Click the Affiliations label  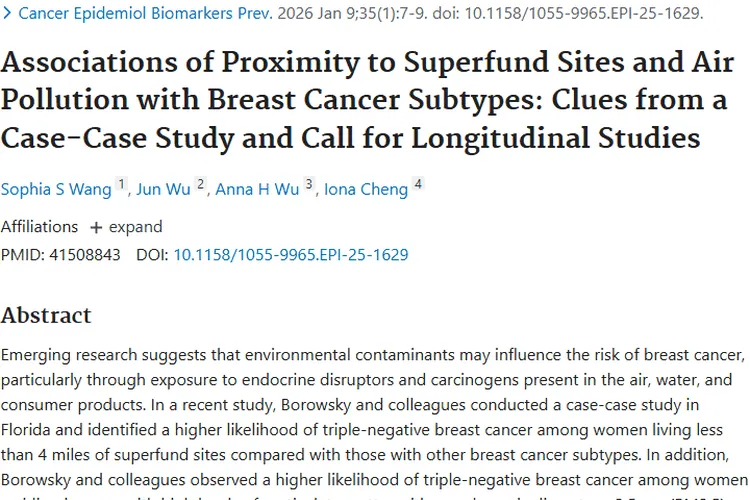pyautogui.click(x=39, y=227)
